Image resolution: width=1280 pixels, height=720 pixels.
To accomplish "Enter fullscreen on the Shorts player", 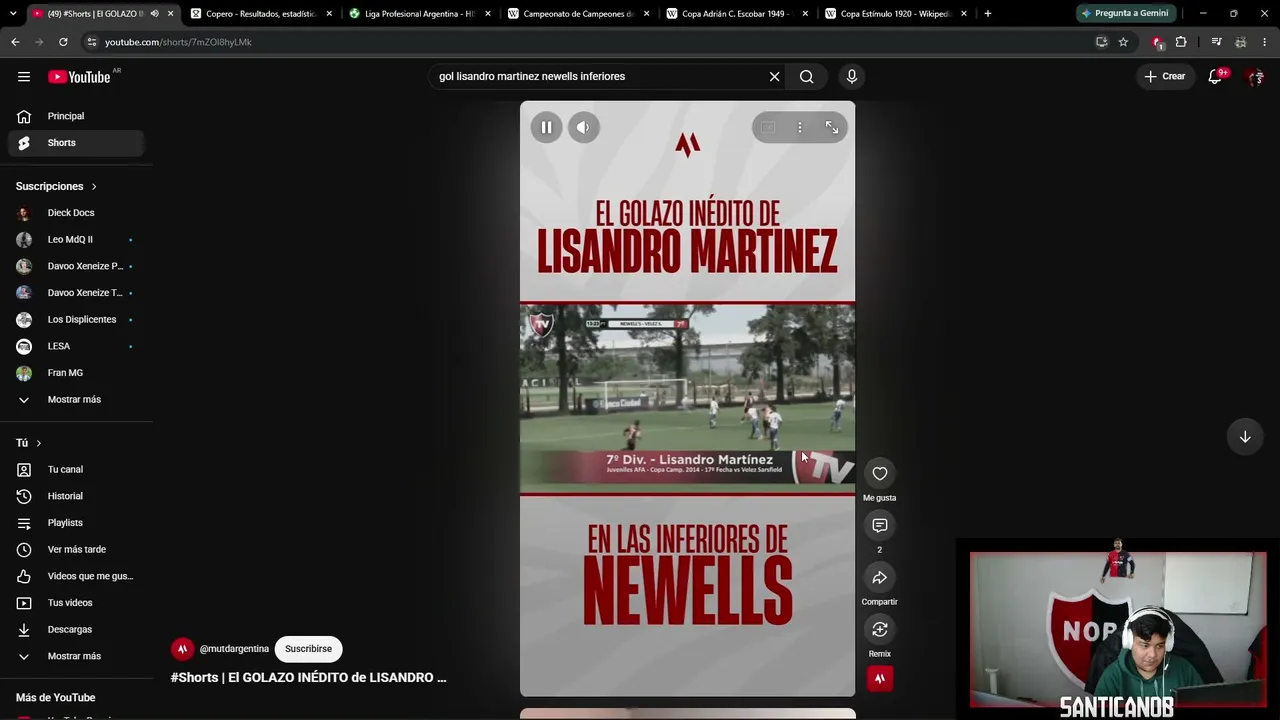I will click(832, 127).
